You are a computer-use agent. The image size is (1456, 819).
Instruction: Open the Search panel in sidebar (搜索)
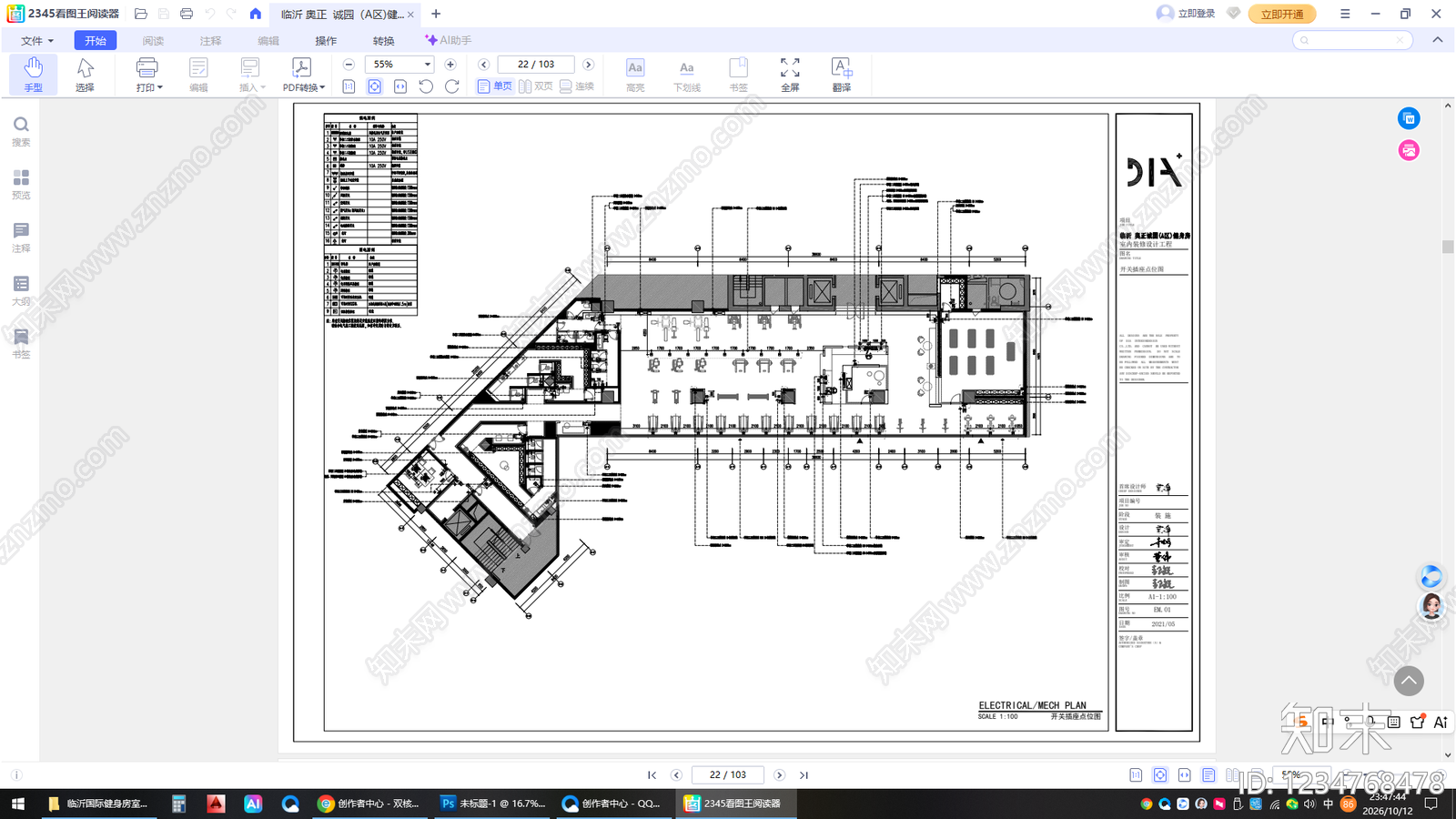point(21,132)
